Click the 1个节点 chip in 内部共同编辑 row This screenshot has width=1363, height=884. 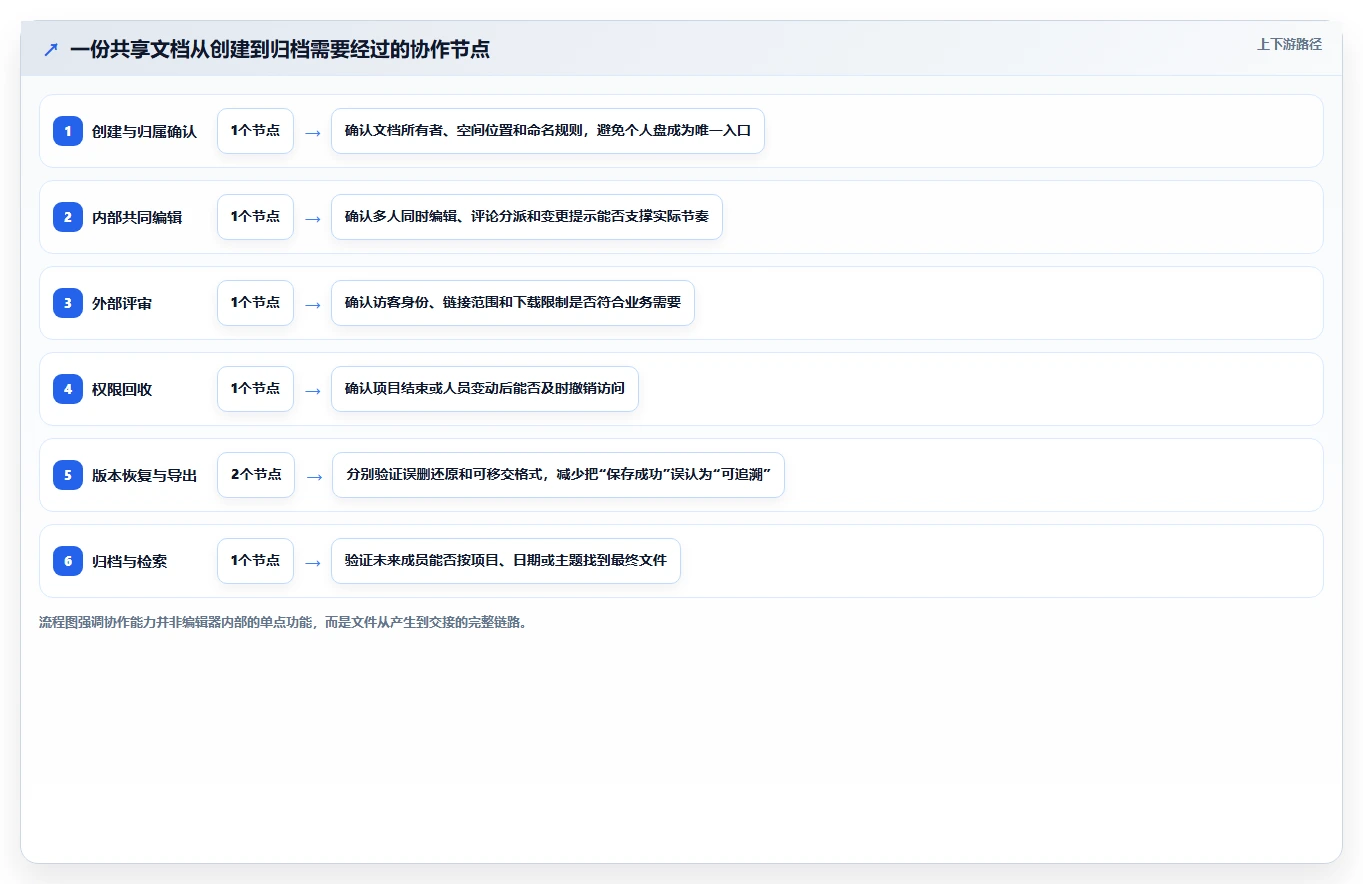point(255,217)
